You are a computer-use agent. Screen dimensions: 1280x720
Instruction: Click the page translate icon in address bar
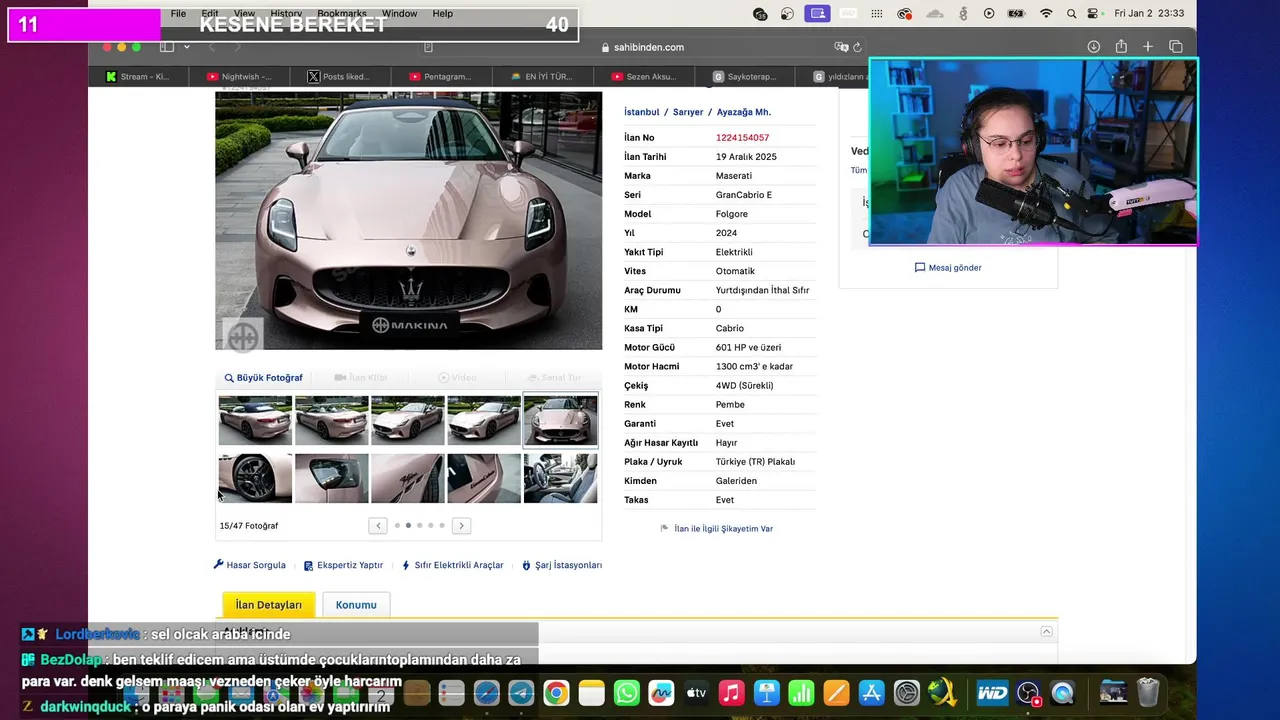[841, 47]
